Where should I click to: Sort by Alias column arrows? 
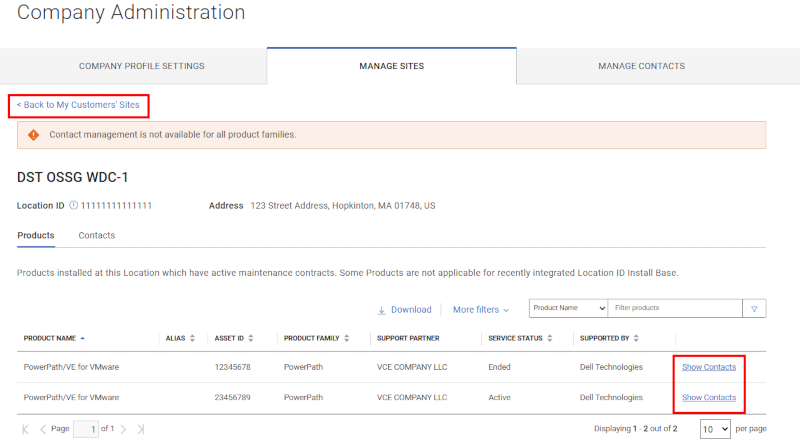click(x=192, y=338)
